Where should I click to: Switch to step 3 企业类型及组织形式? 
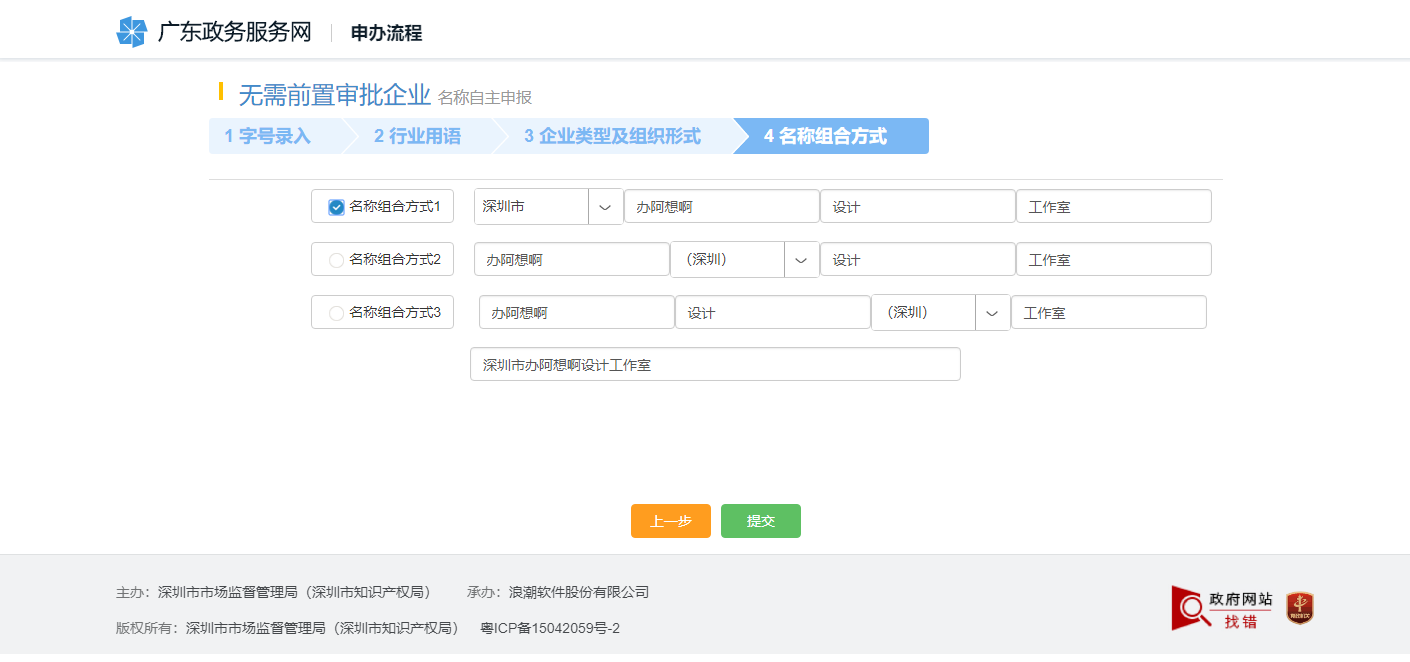coord(612,136)
